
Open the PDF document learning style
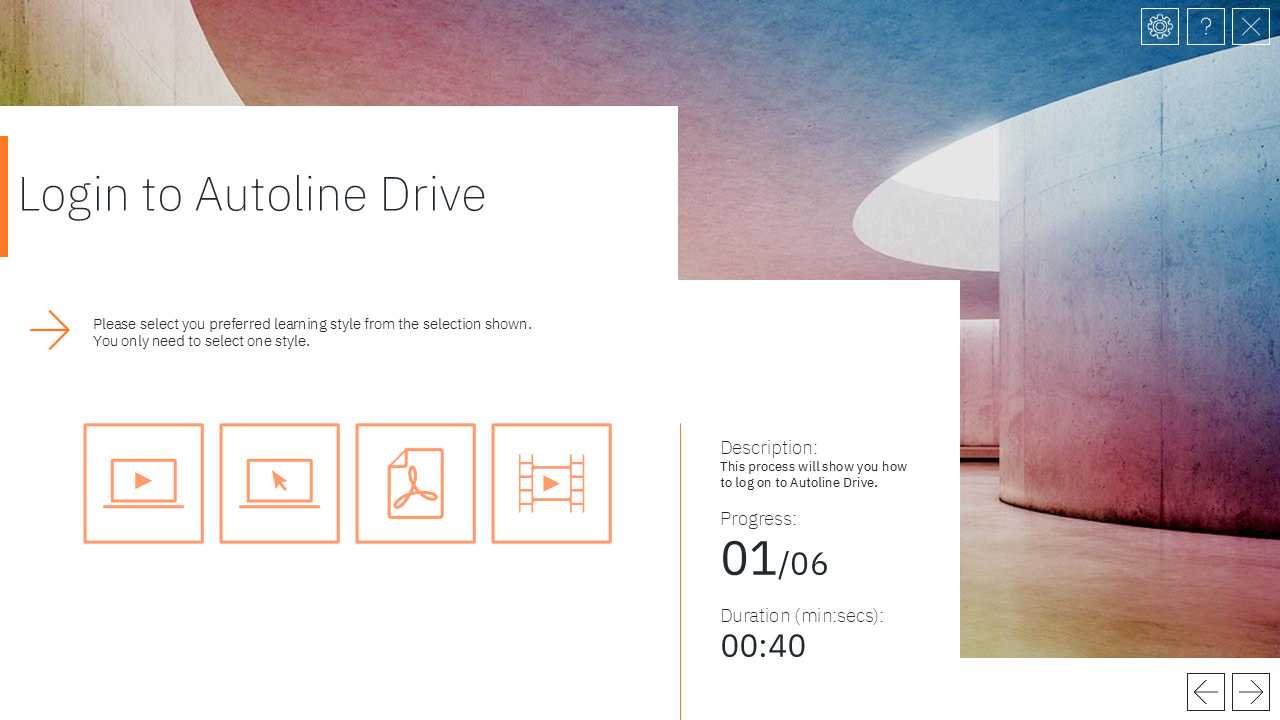415,484
